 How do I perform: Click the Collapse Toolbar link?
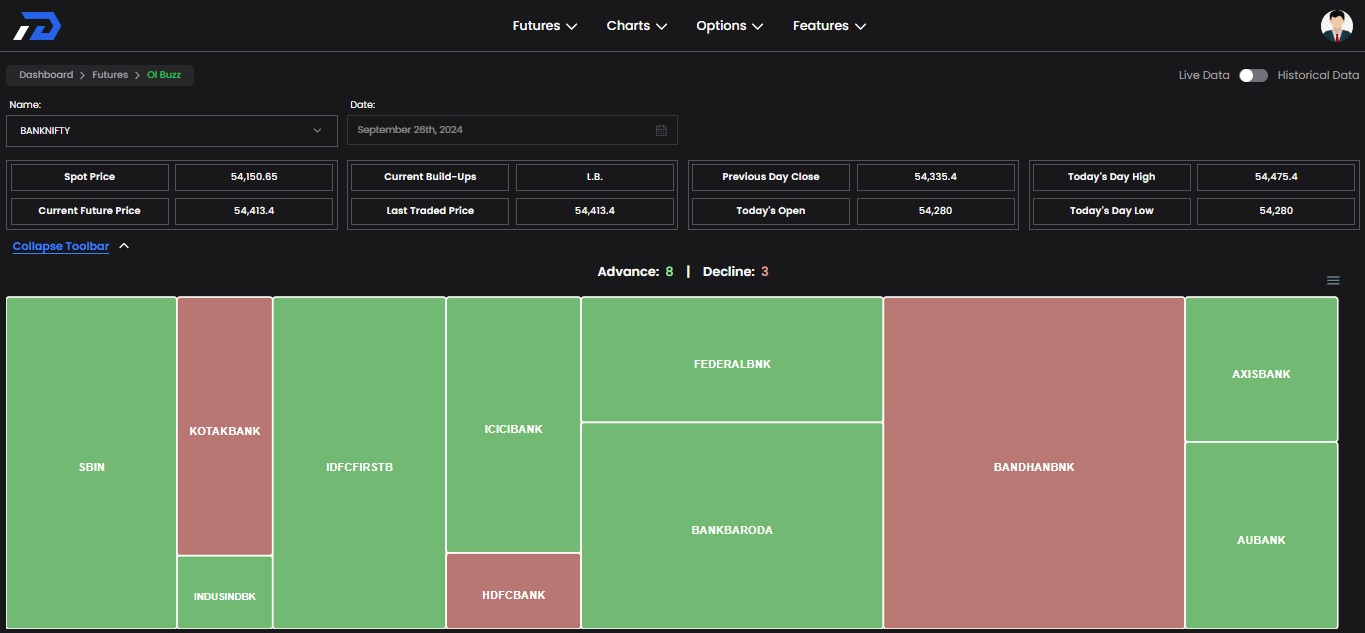61,246
